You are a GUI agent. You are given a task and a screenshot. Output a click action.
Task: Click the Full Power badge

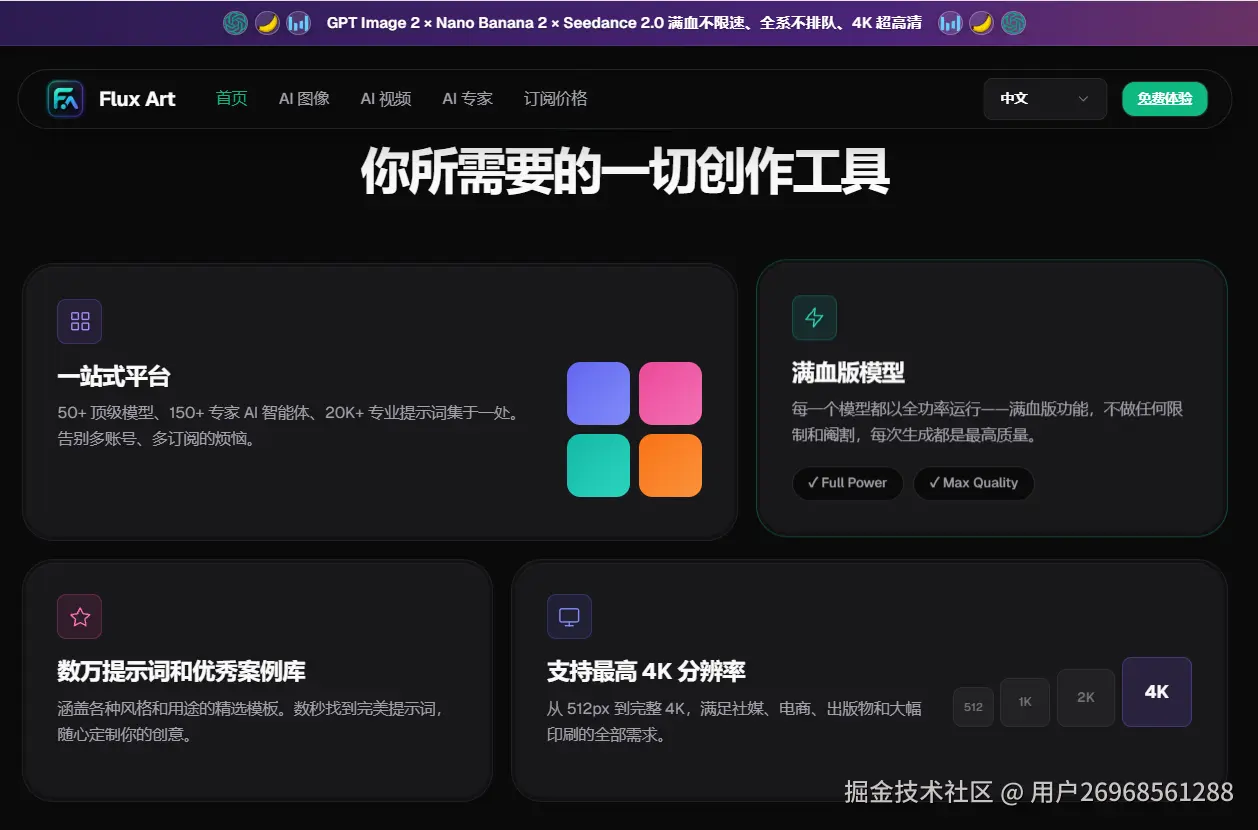(x=848, y=483)
